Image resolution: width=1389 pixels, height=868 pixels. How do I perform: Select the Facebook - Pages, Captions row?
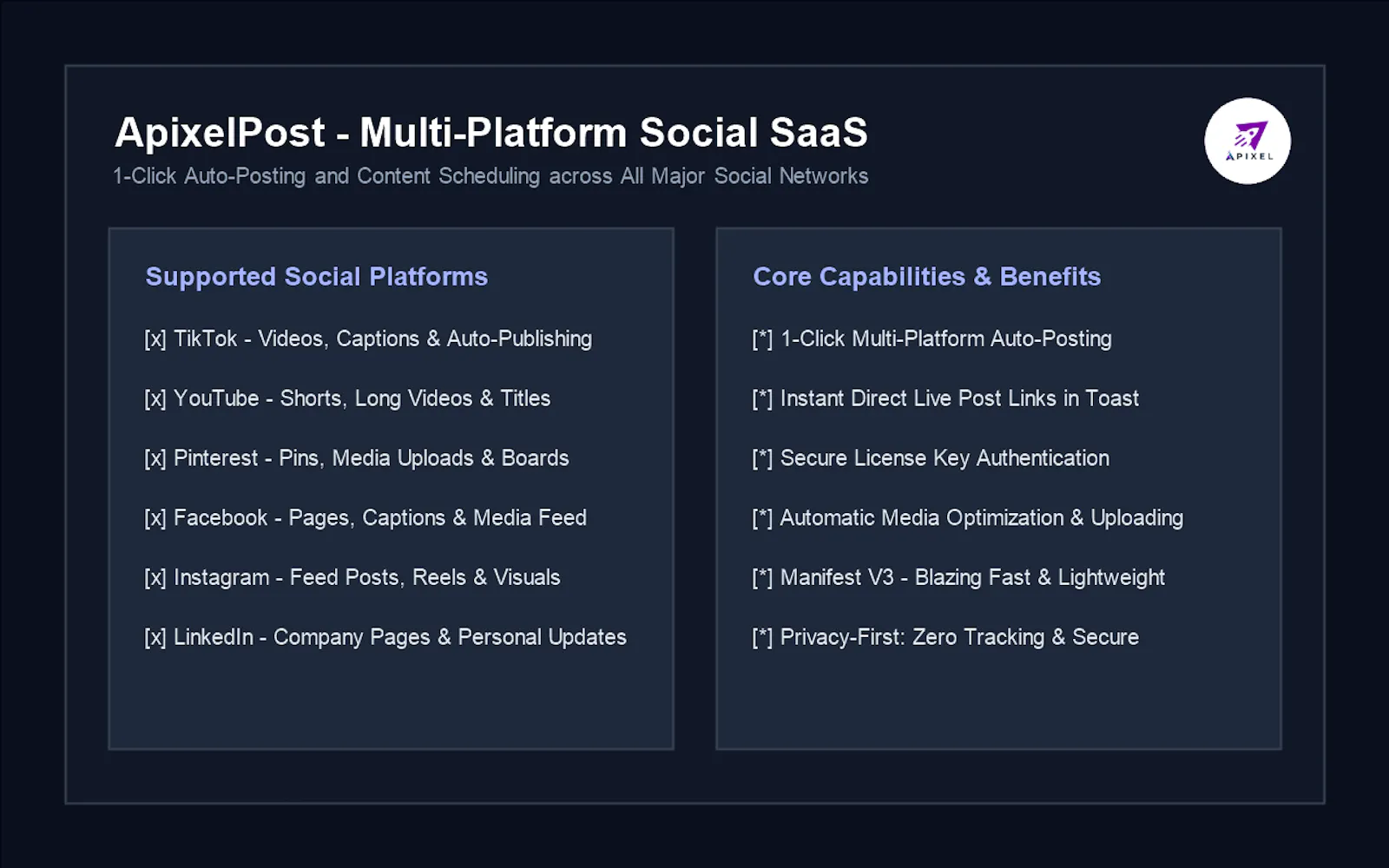click(x=365, y=518)
